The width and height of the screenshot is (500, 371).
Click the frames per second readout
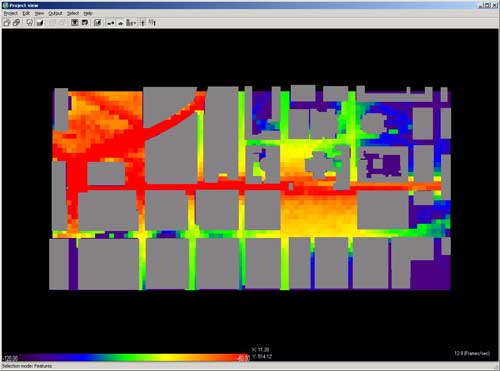click(472, 353)
